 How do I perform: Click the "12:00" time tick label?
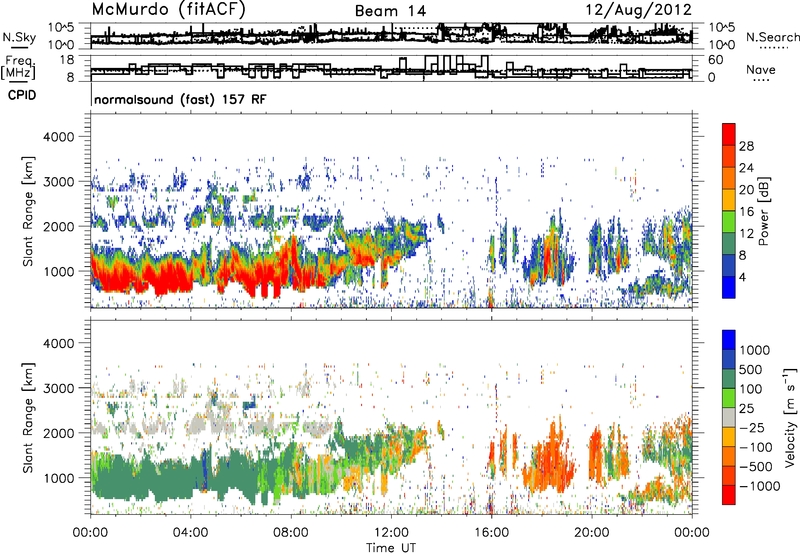tap(391, 533)
